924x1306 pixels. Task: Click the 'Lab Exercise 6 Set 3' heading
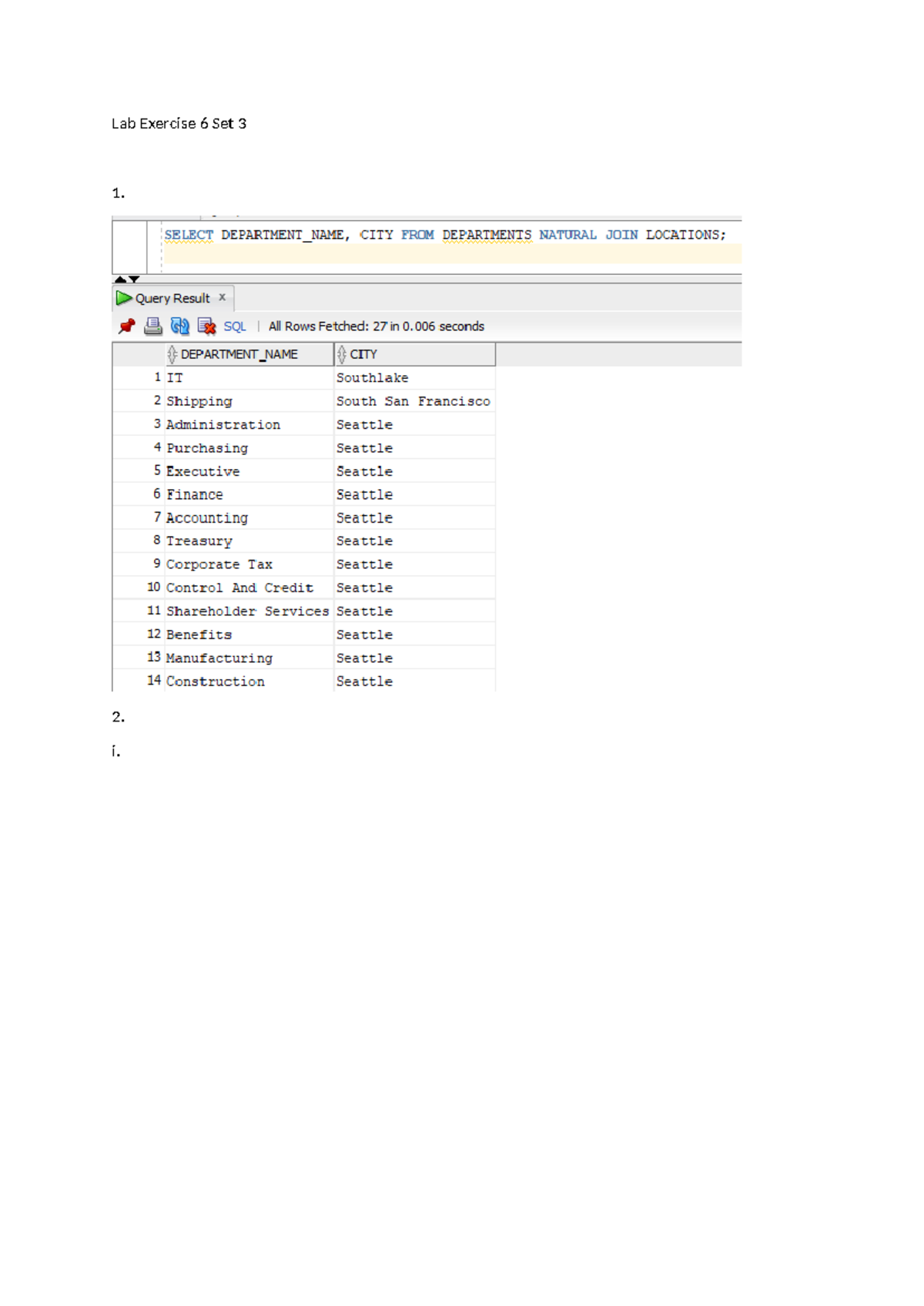pos(179,123)
